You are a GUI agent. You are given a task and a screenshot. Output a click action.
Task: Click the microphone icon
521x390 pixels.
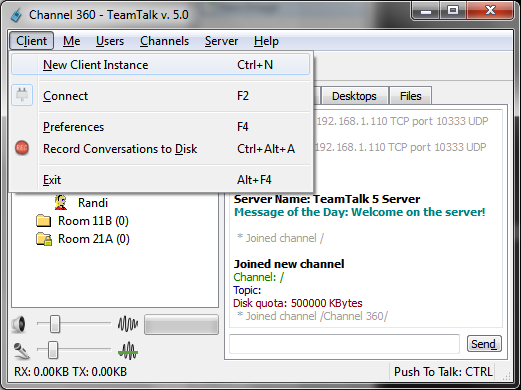21,351
